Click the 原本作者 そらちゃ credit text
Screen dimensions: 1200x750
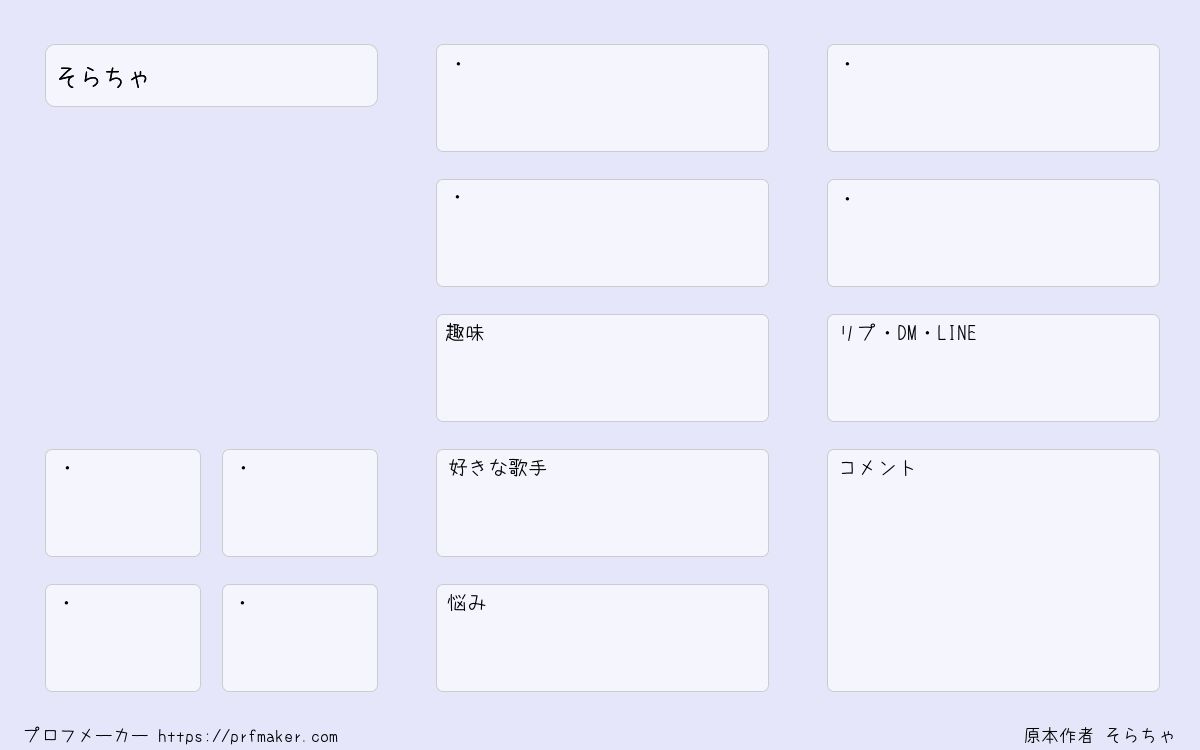tap(1099, 736)
